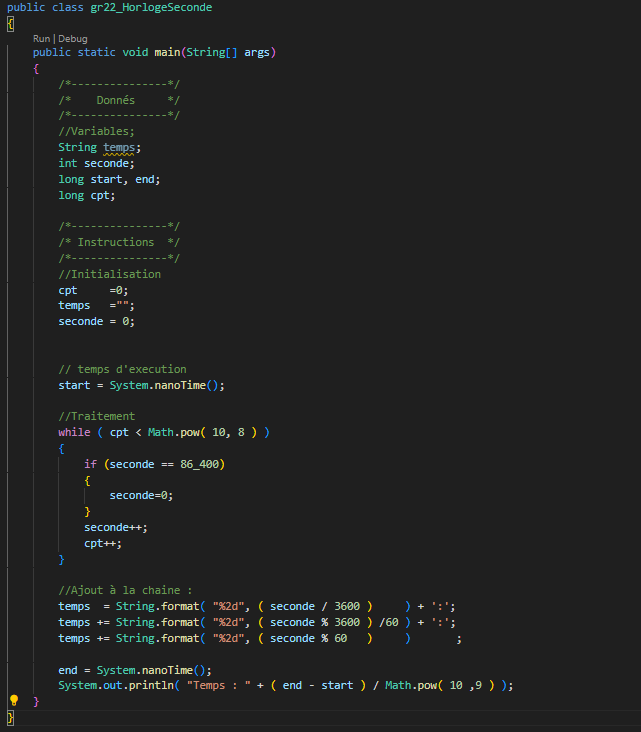The image size is (641, 732).
Task: Click the 'long cpt;' declaration line
Action: tap(87, 195)
